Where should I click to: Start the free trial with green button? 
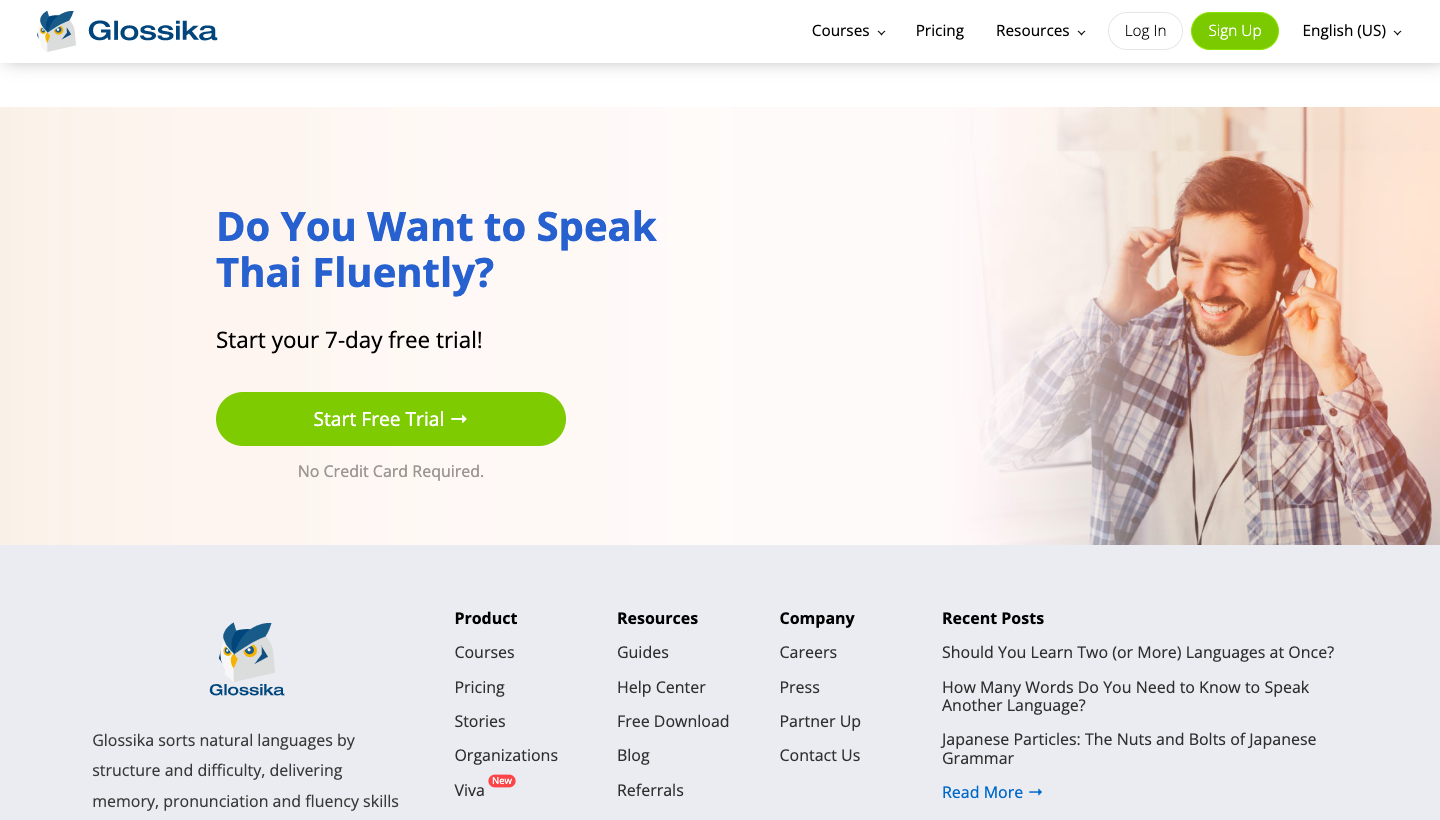[390, 419]
